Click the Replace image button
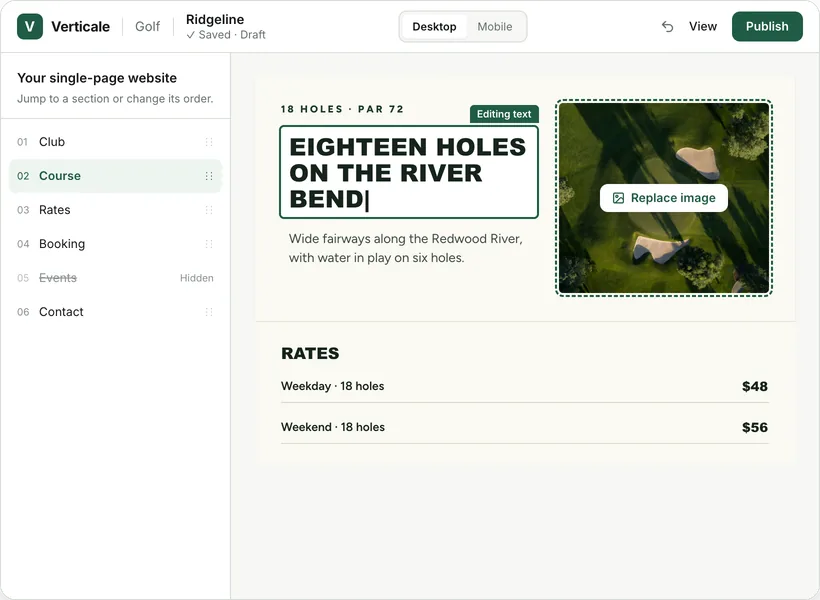820x600 pixels. coord(664,198)
